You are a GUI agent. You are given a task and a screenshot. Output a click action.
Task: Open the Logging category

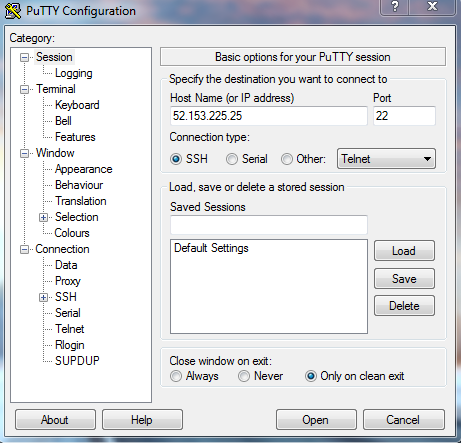[x=74, y=73]
